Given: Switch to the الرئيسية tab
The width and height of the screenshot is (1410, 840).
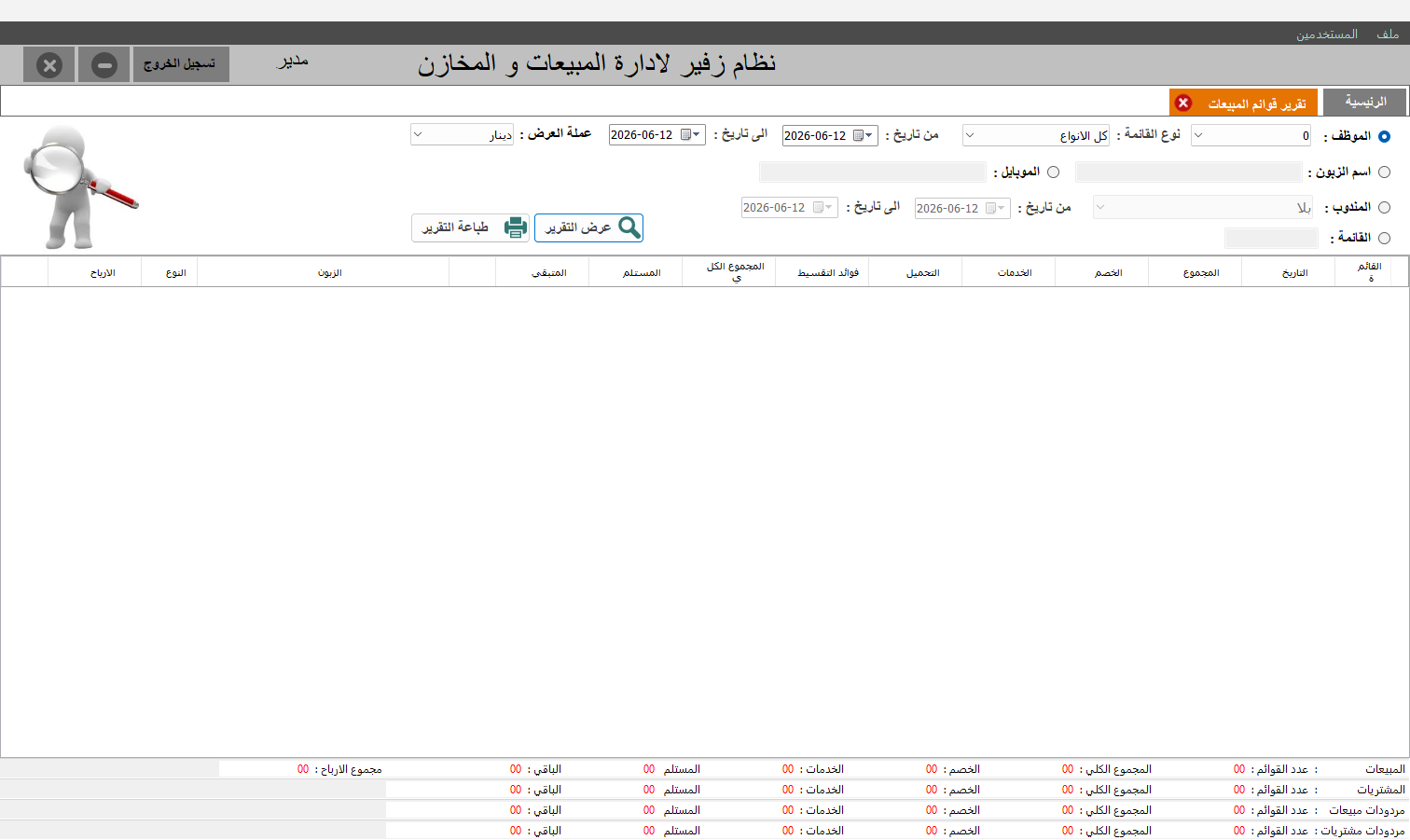Looking at the screenshot, I should [x=1365, y=102].
